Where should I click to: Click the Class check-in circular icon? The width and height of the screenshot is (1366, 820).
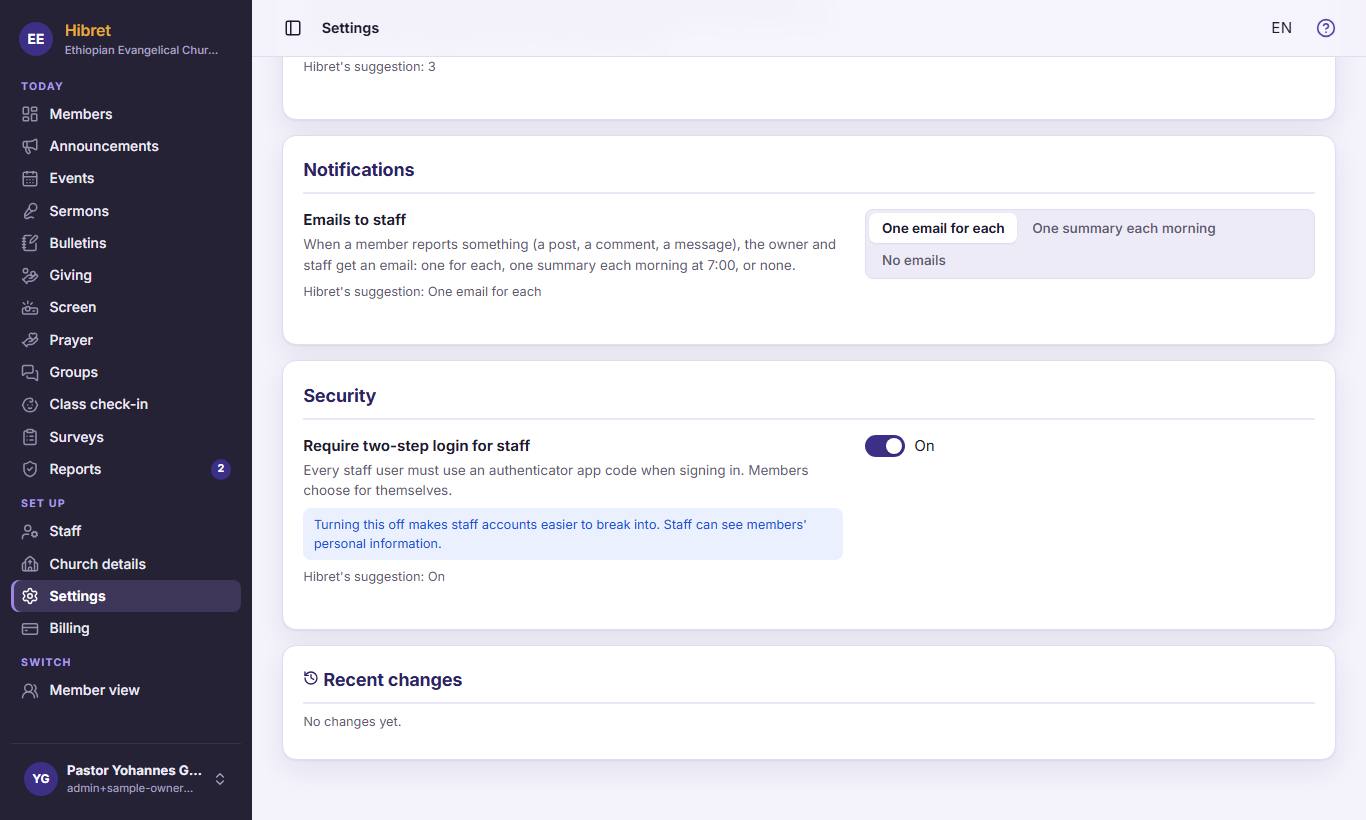pos(30,404)
